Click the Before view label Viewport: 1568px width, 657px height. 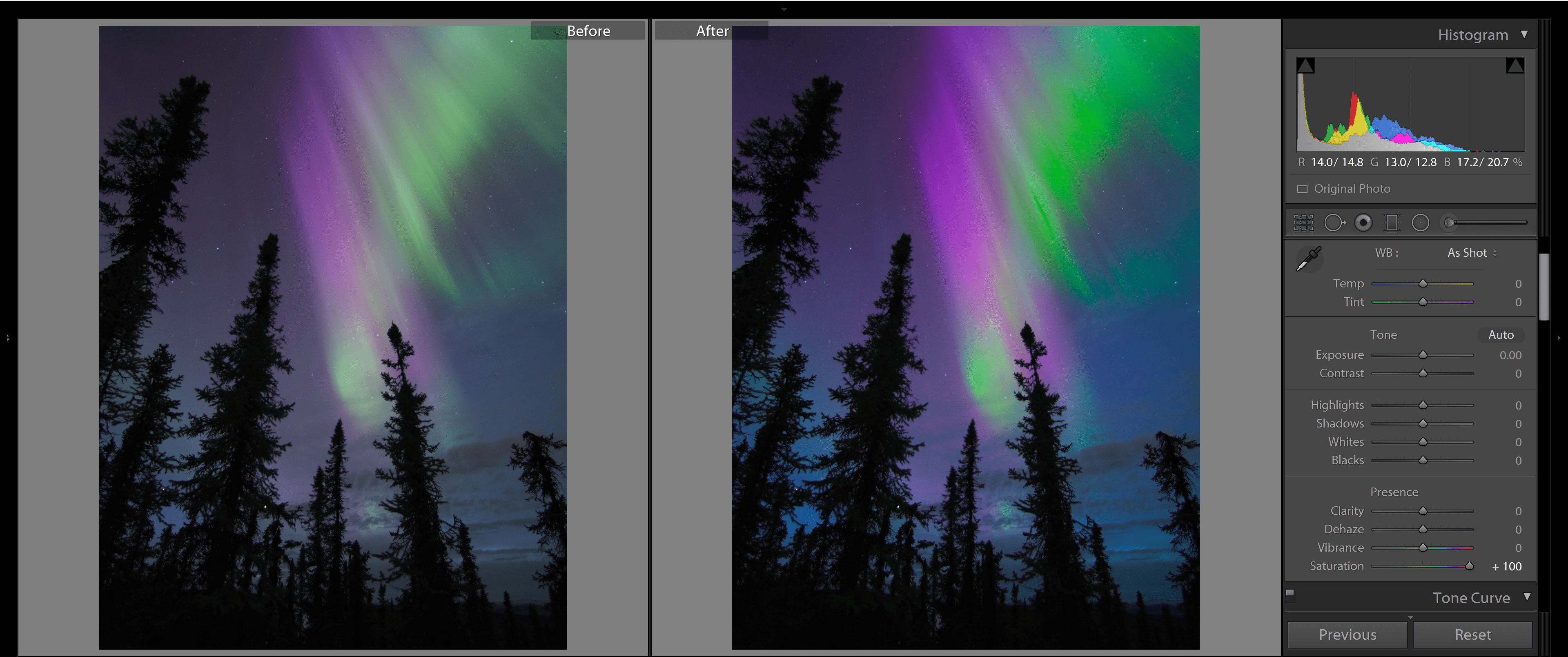pos(588,31)
